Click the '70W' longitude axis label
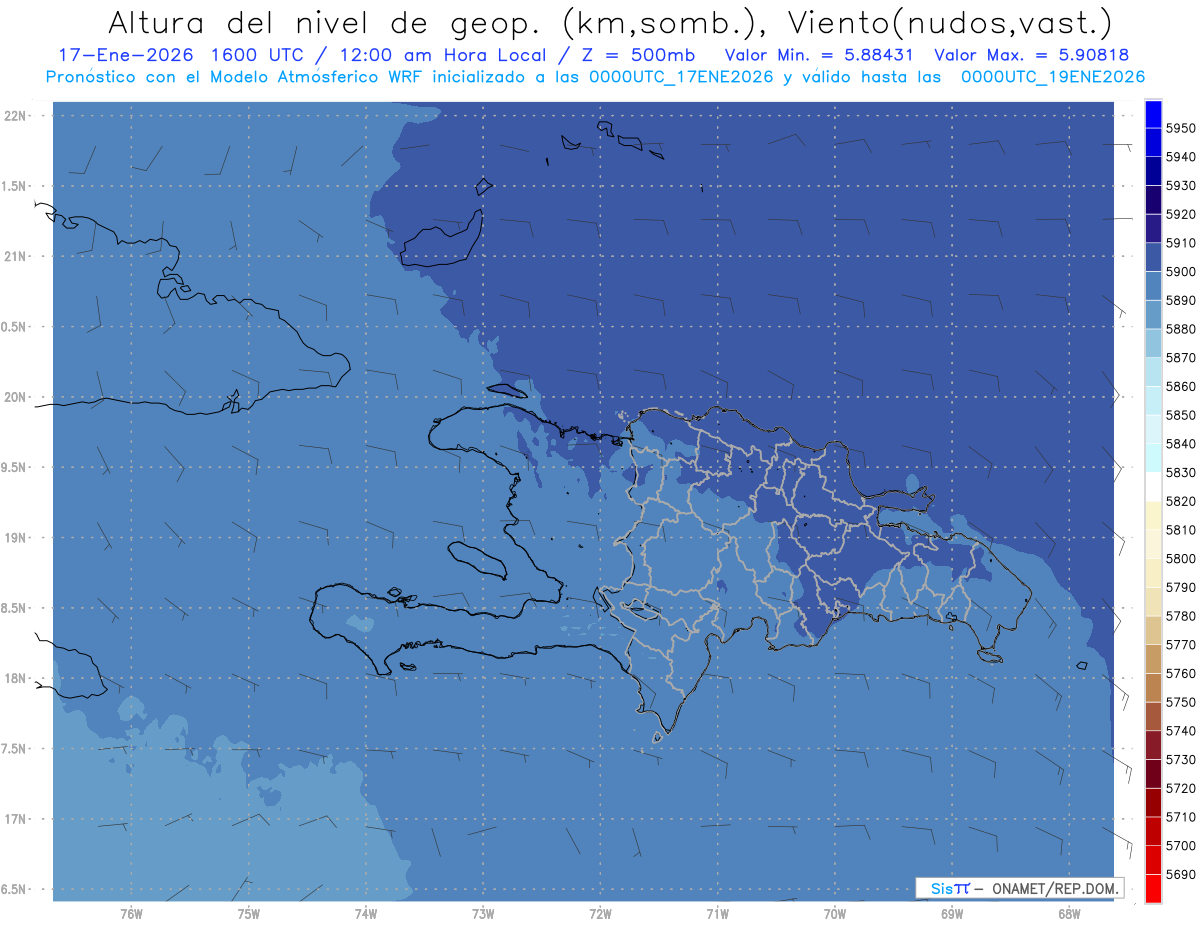The image size is (1200, 927). (835, 914)
